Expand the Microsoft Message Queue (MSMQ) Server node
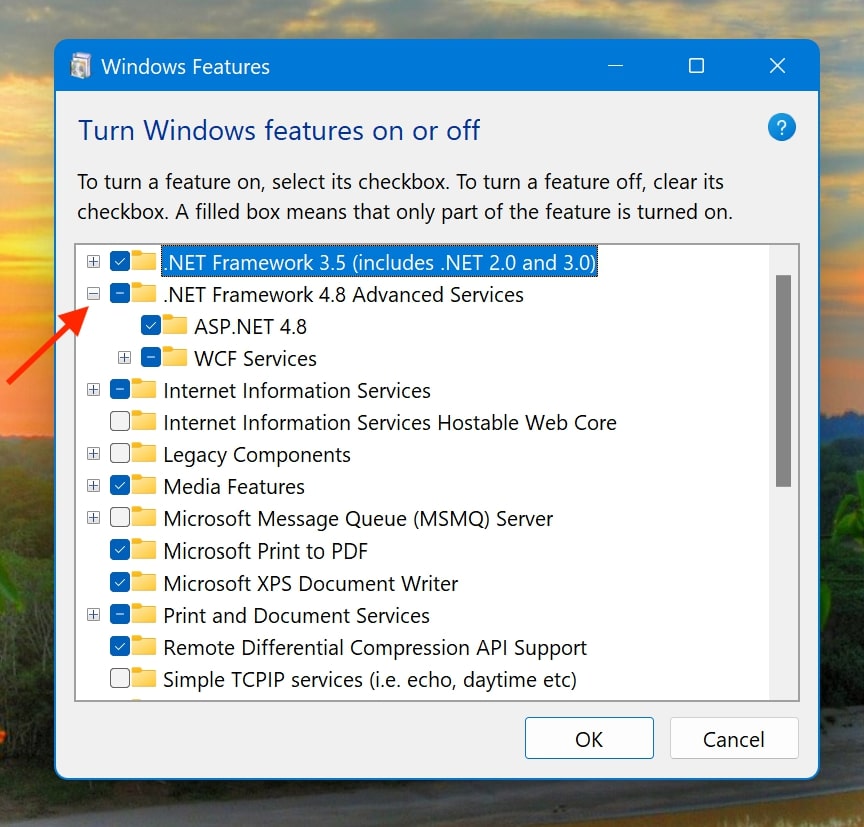The height and width of the screenshot is (827, 864). click(93, 518)
